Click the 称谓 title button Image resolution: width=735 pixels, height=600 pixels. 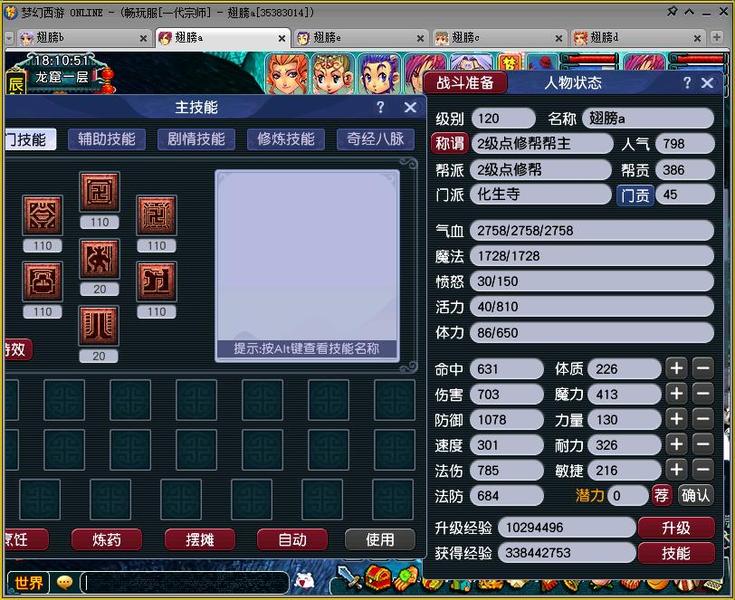pos(450,143)
